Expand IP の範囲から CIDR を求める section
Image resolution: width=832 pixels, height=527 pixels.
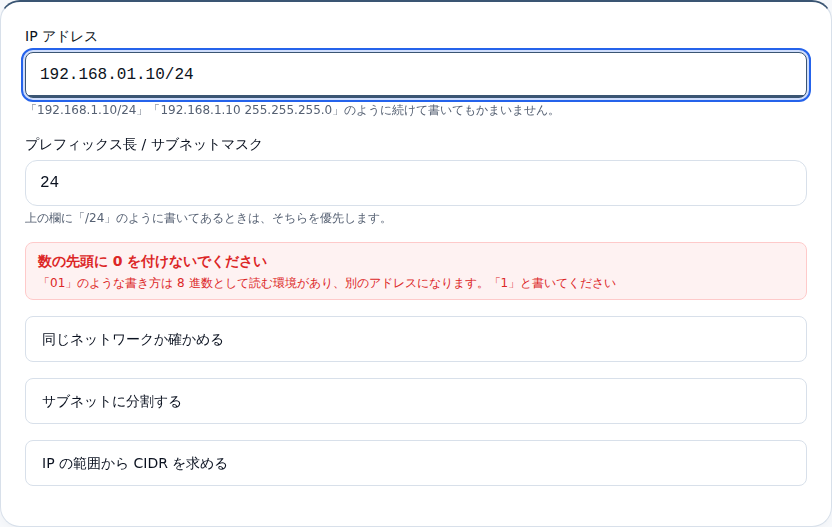pyautogui.click(x=416, y=463)
